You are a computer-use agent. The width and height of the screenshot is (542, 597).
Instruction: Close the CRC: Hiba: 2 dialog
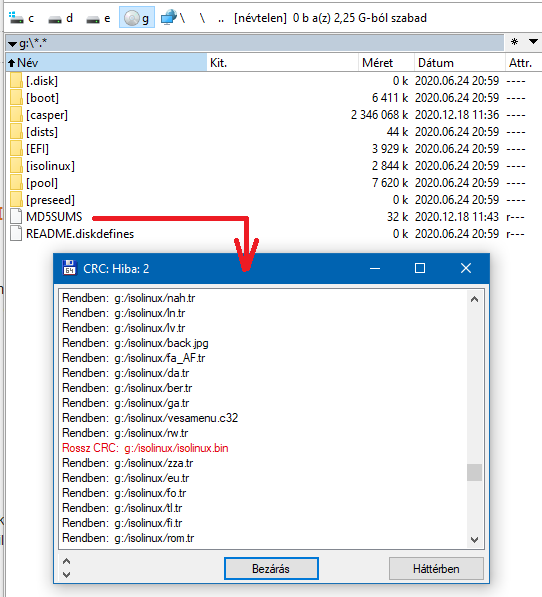point(466,268)
